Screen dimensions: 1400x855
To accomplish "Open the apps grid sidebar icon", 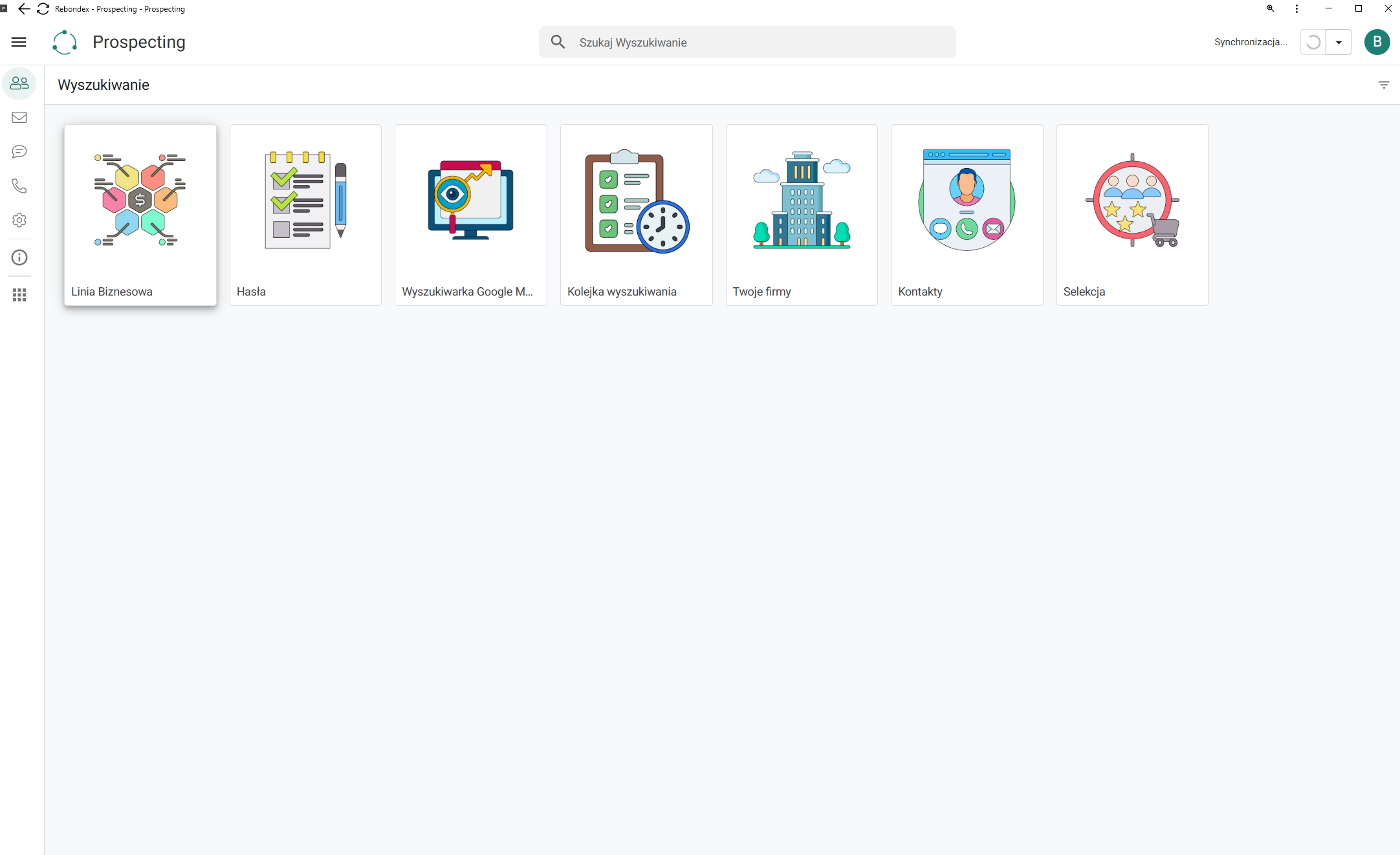I will [x=19, y=295].
